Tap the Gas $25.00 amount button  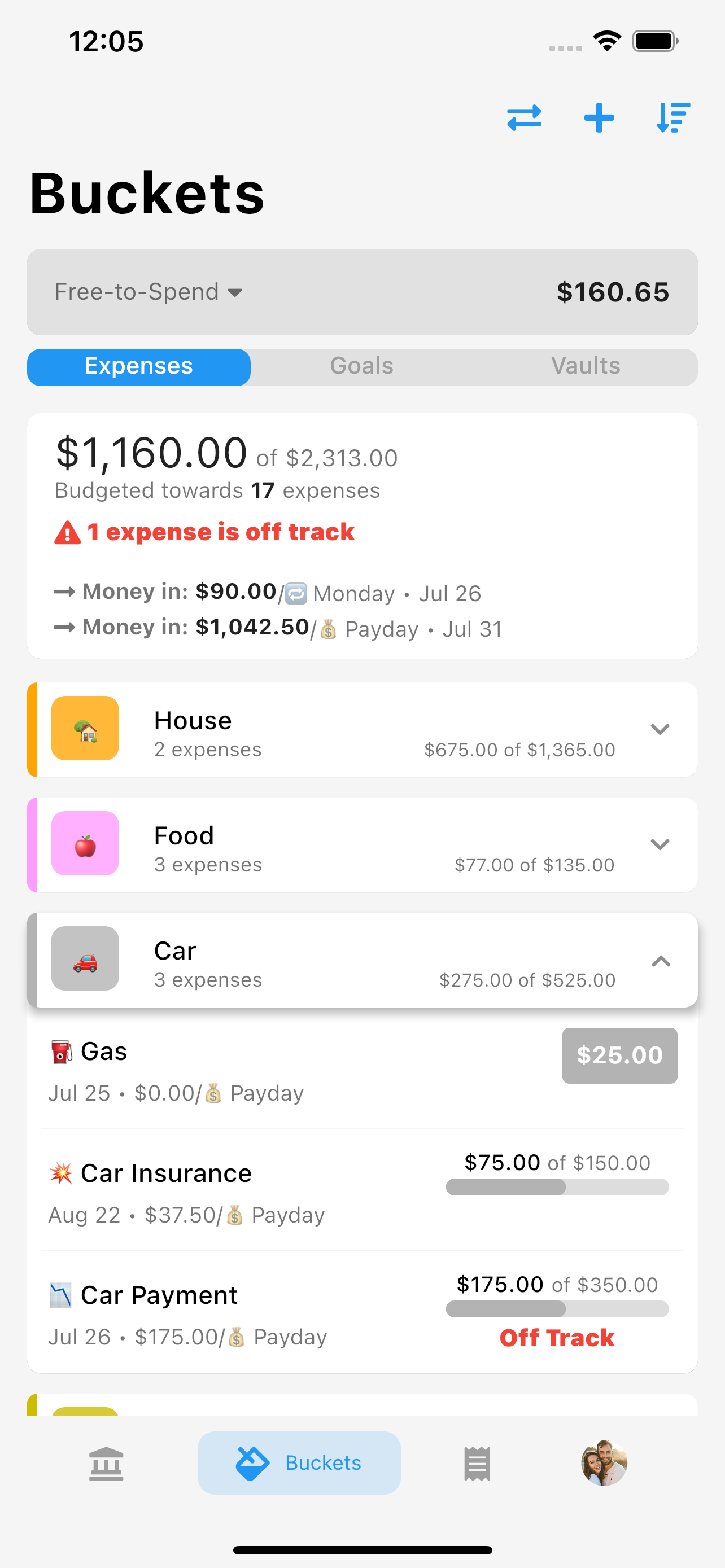(x=619, y=1055)
